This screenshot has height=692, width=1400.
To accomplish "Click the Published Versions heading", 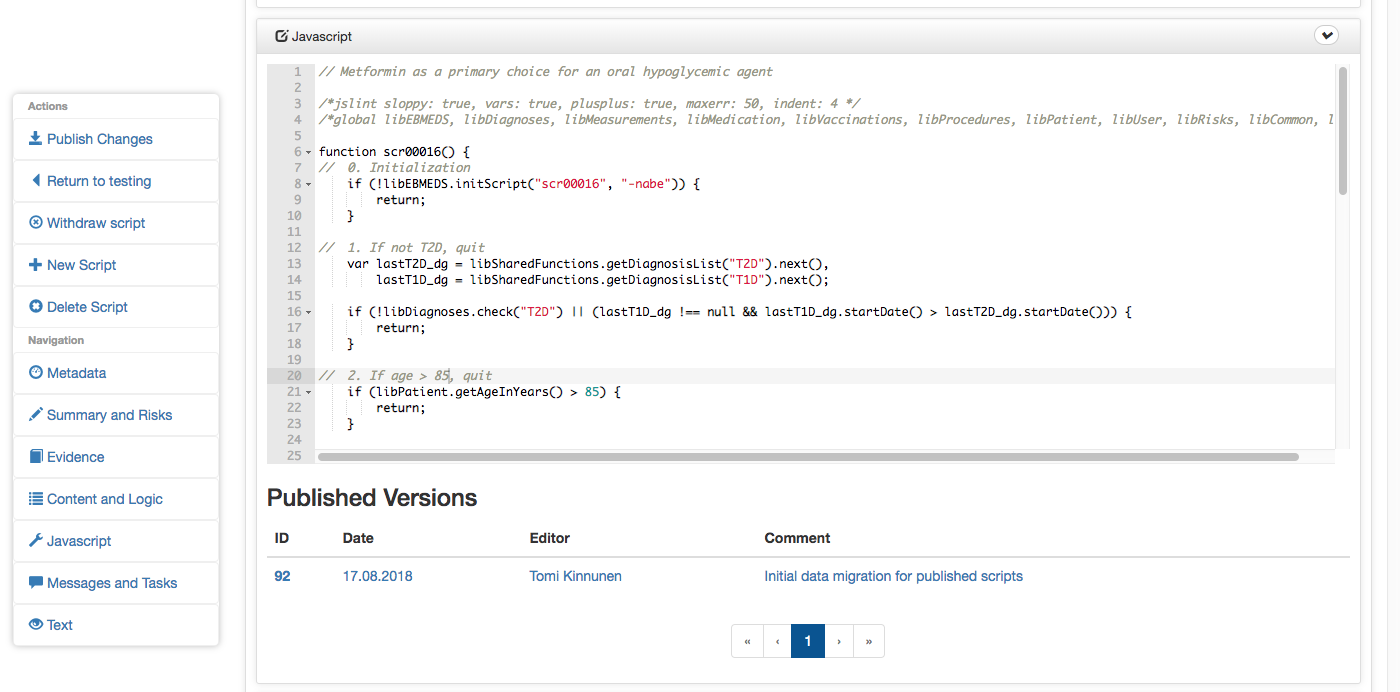I will click(372, 498).
